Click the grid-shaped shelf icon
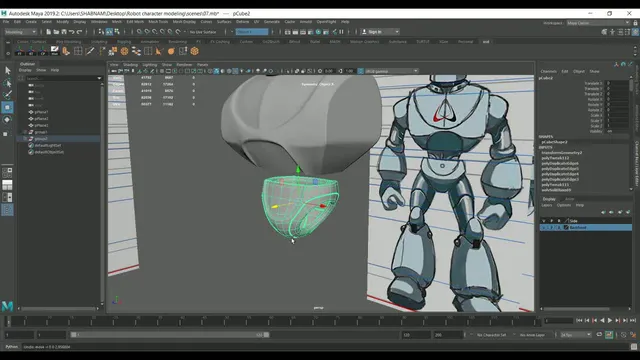Viewport: 640px width, 360px height. click(78, 51)
